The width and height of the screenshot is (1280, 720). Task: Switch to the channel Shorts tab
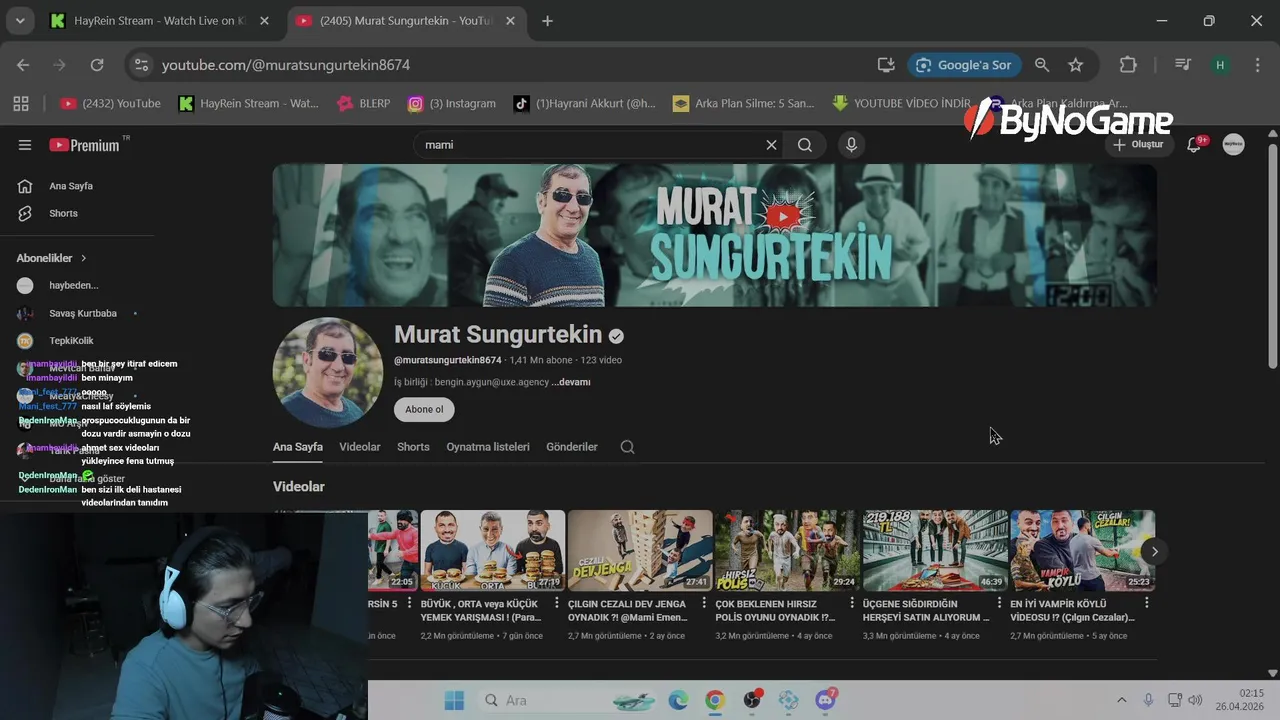tap(413, 447)
